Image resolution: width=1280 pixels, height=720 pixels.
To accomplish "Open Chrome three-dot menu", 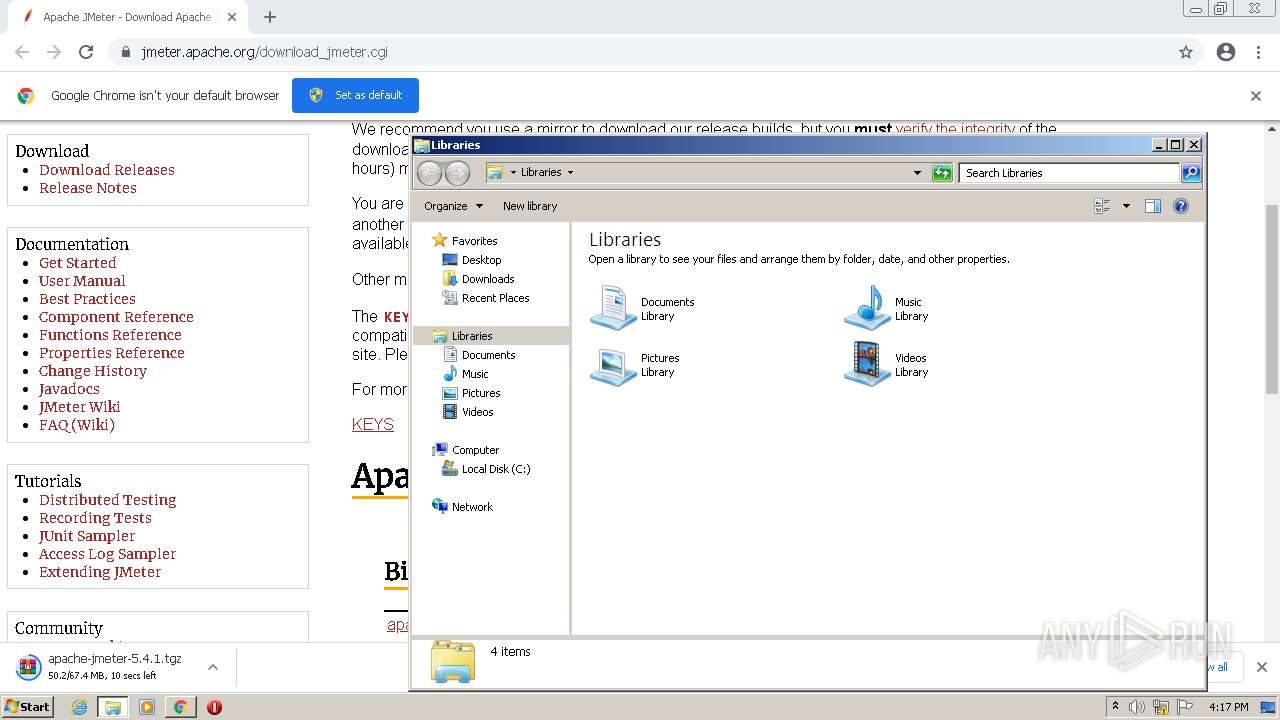I will click(1258, 52).
